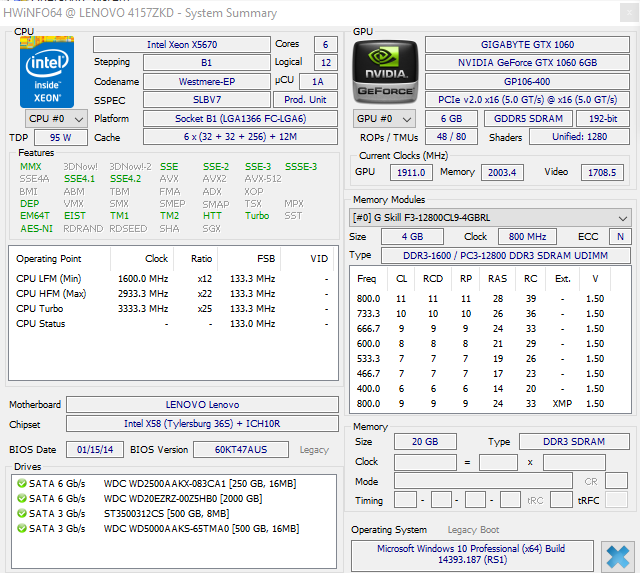The height and width of the screenshot is (573, 640).
Task: Click status icon of WDC WD20EZRZ drive
Action: pos(20,498)
